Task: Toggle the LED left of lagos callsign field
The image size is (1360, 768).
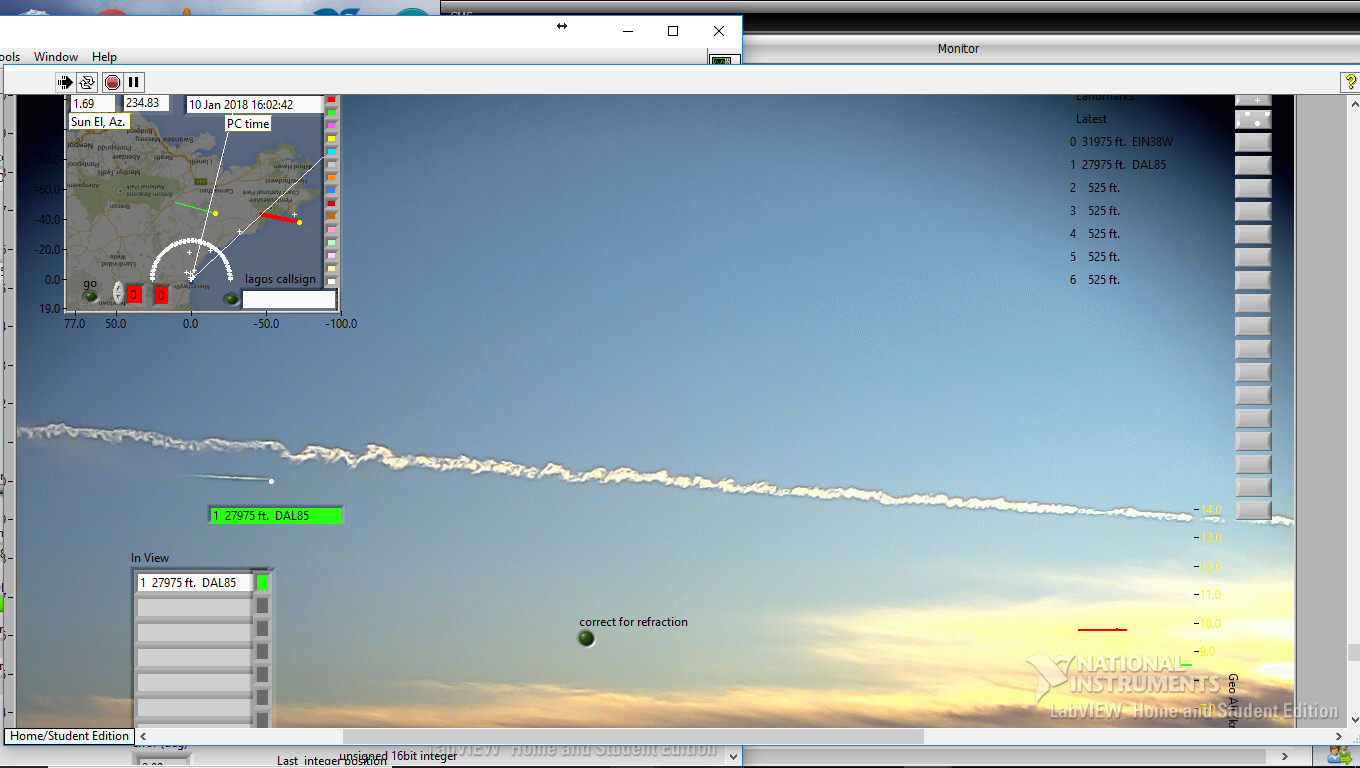Action: coord(231,298)
